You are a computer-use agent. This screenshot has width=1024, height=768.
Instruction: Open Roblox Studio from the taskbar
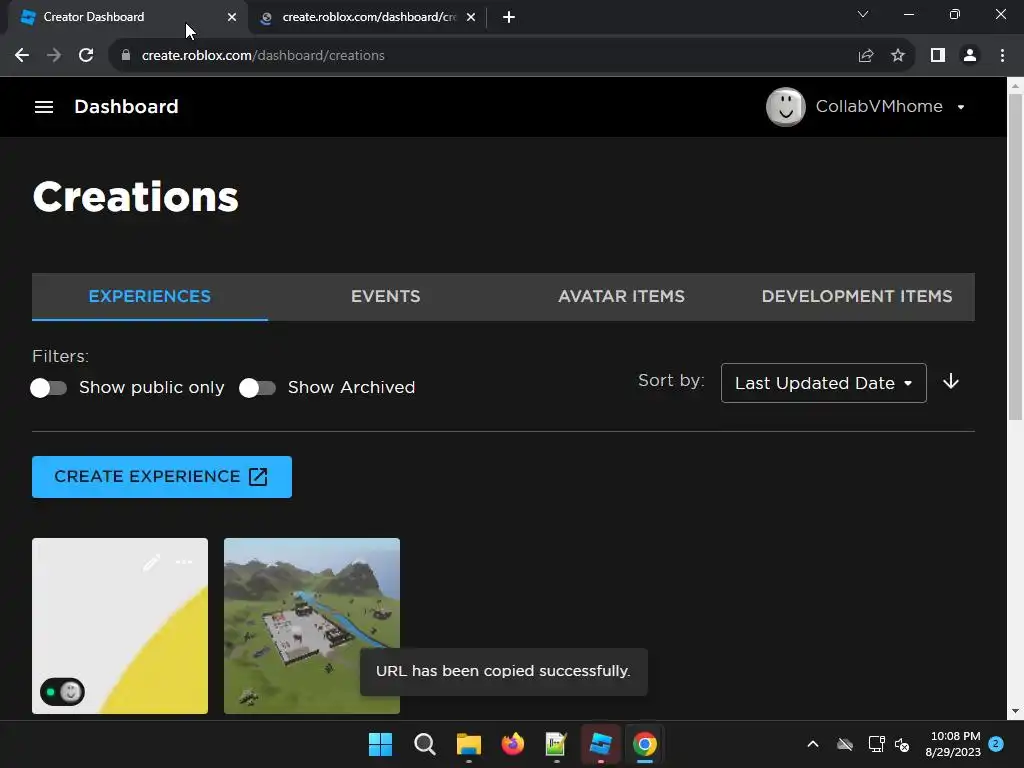(x=601, y=744)
